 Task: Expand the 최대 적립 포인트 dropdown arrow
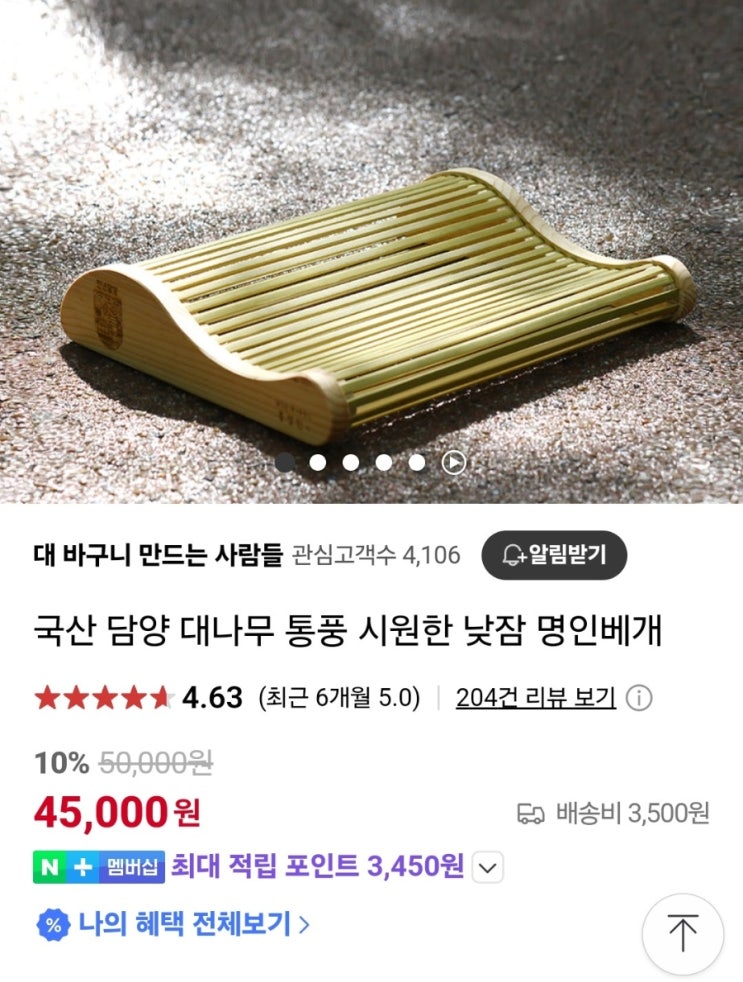point(487,867)
